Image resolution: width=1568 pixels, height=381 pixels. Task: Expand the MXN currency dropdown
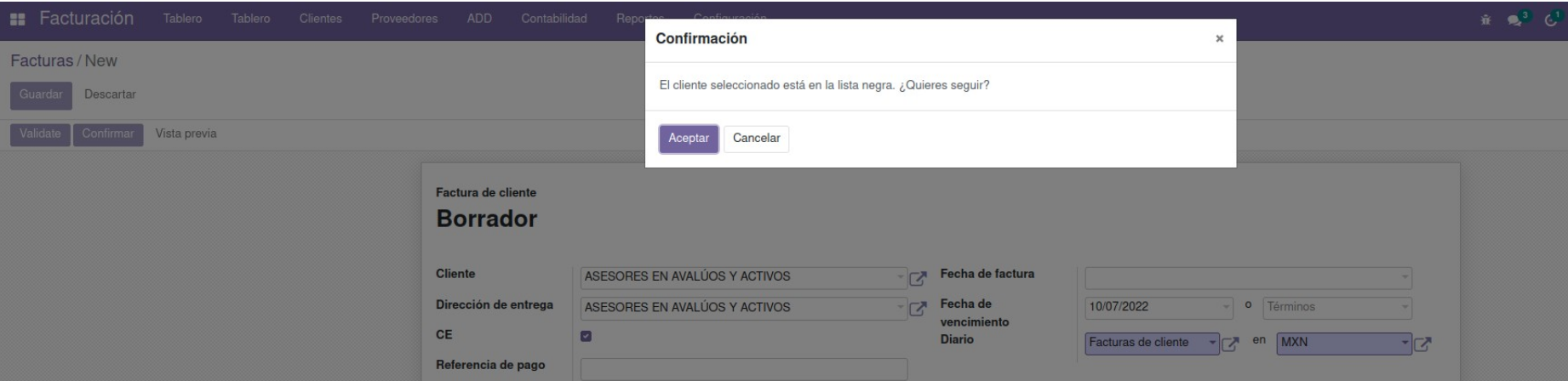(1405, 343)
